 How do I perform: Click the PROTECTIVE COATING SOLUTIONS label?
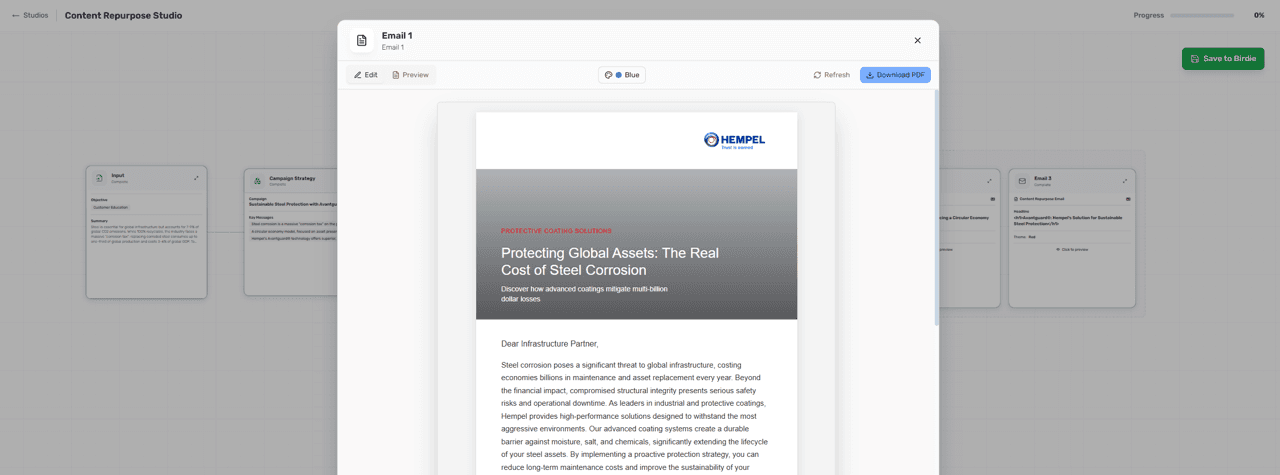(x=556, y=231)
